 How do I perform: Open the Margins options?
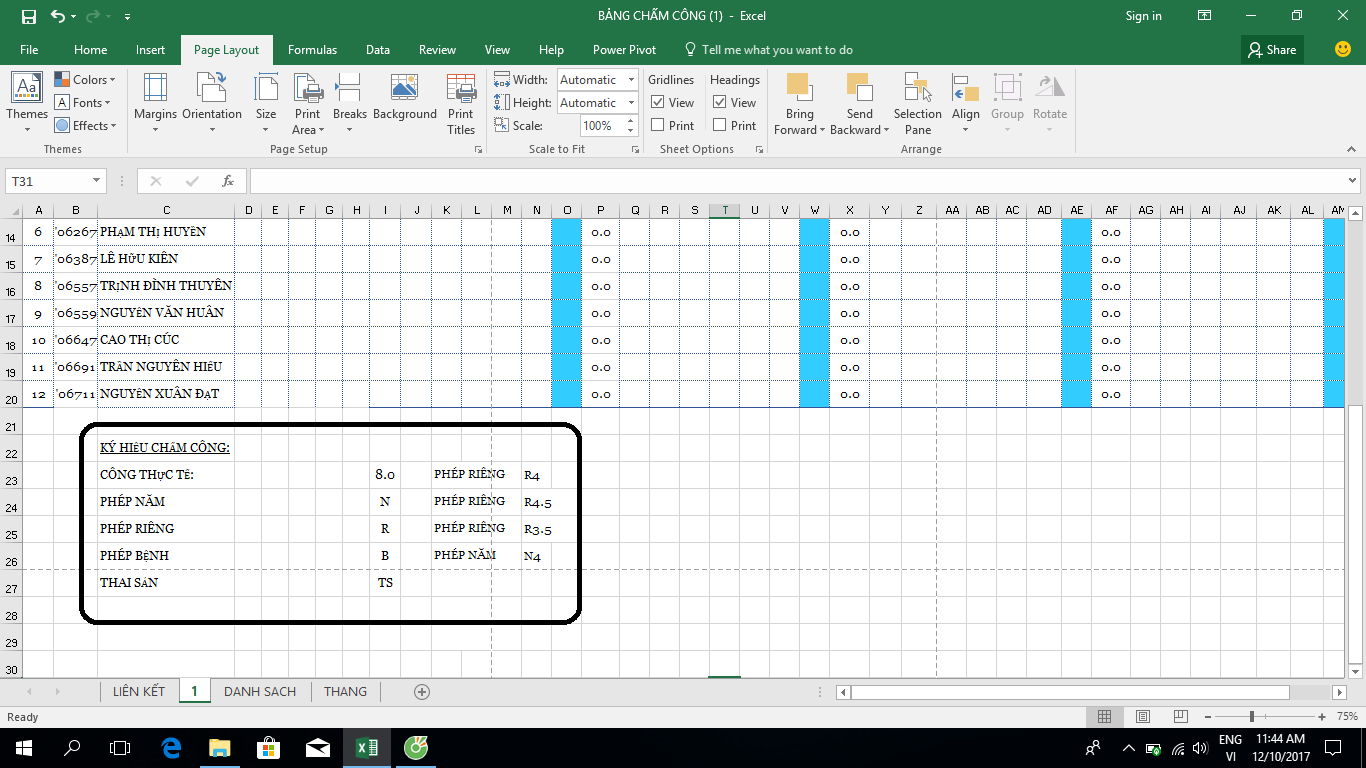point(155,103)
